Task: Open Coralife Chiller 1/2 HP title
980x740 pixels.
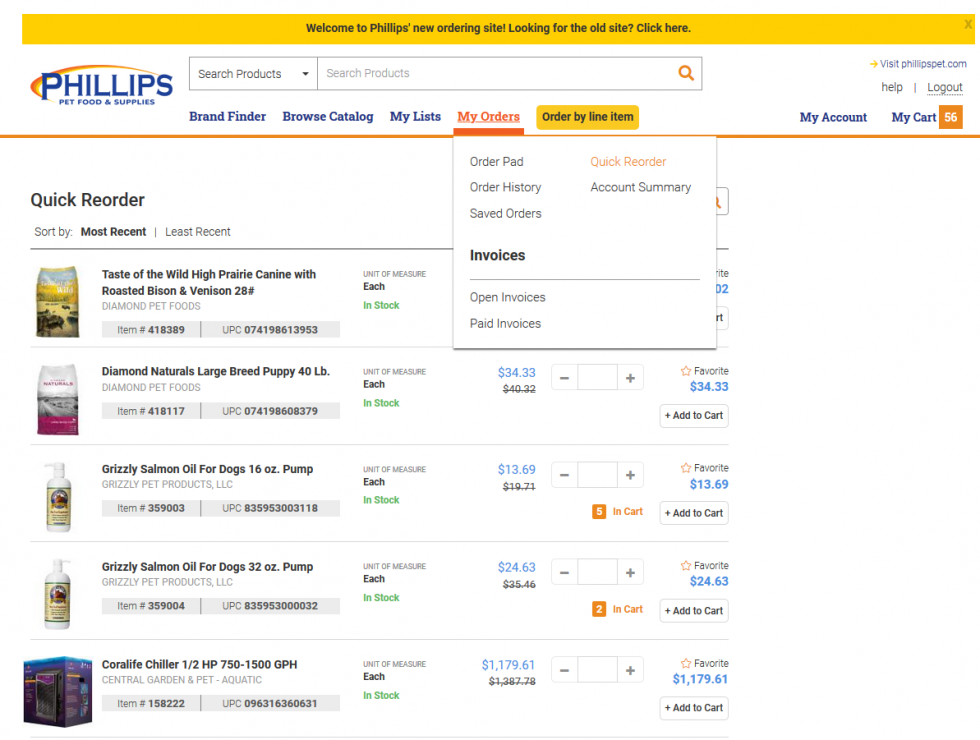Action: click(x=199, y=664)
